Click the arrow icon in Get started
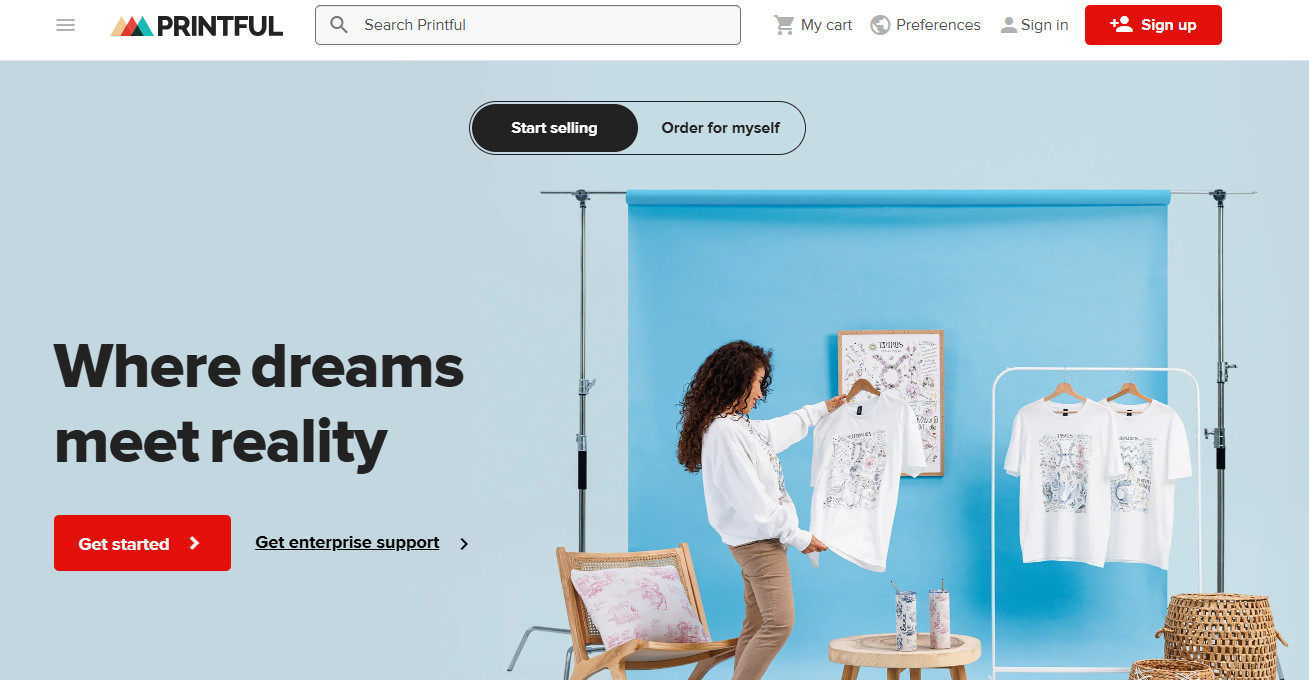Viewport: 1309px width, 680px height. click(x=195, y=543)
